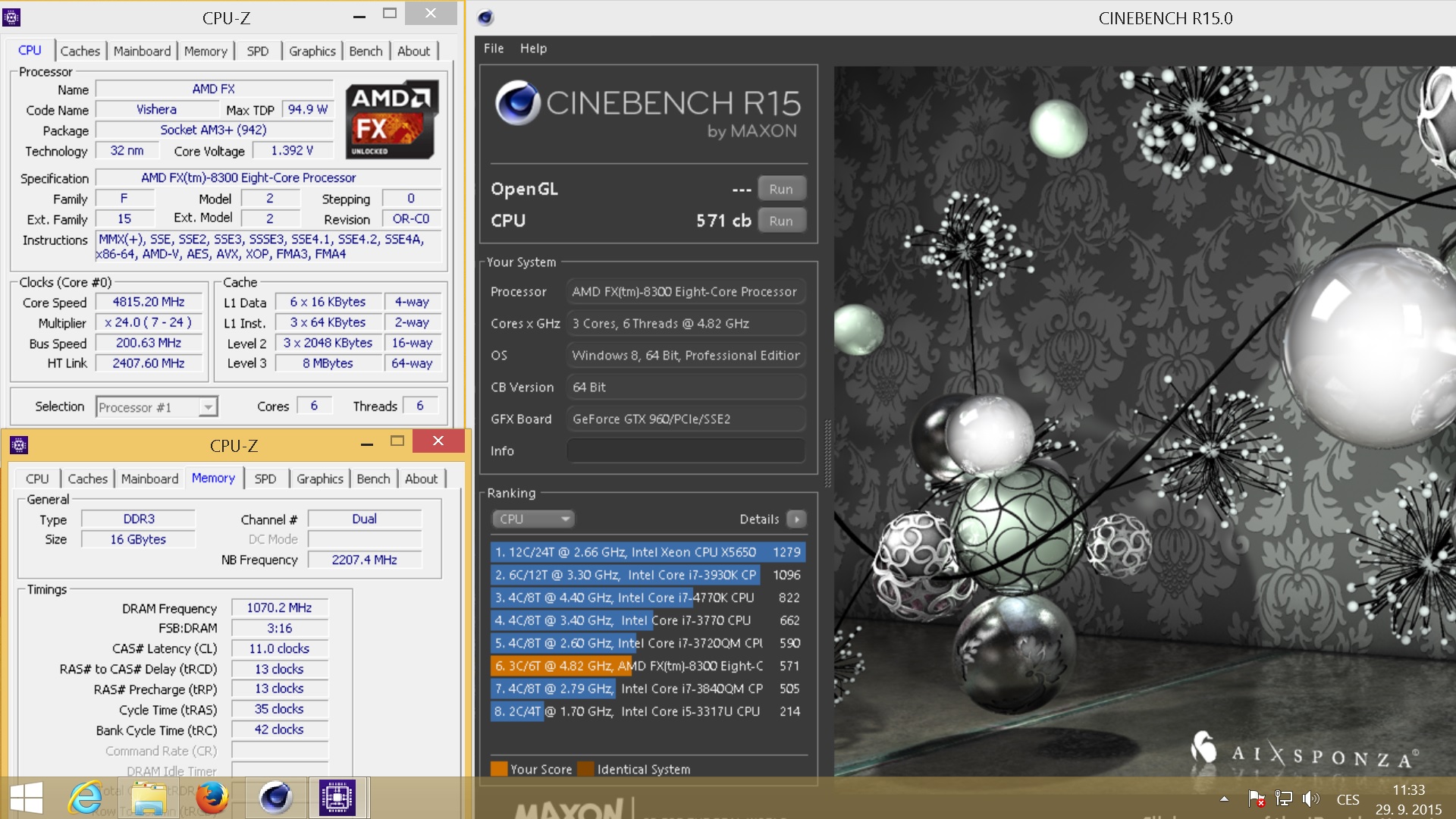The height and width of the screenshot is (819, 1456).
Task: Show hidden tray icons arrow
Action: point(1224,799)
